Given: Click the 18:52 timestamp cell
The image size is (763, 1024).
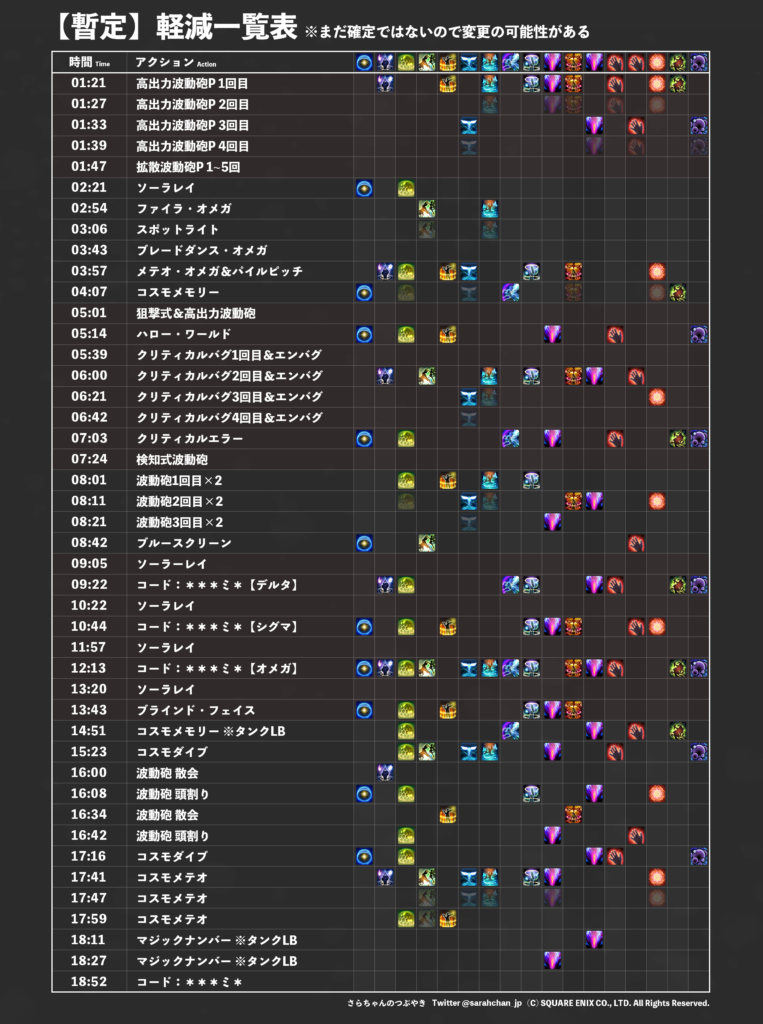Looking at the screenshot, I should click(x=89, y=982).
